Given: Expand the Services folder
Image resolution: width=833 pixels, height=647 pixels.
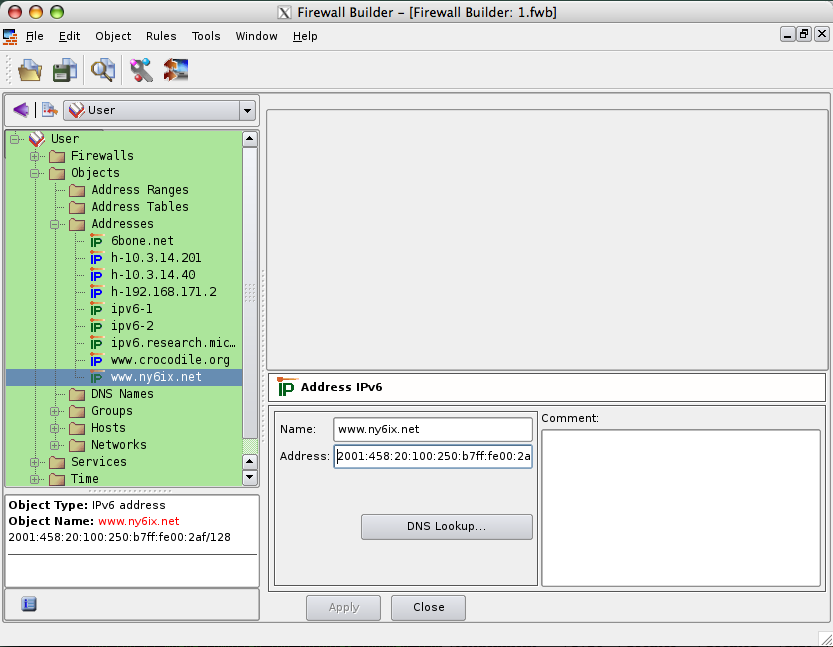Looking at the screenshot, I should (35, 462).
